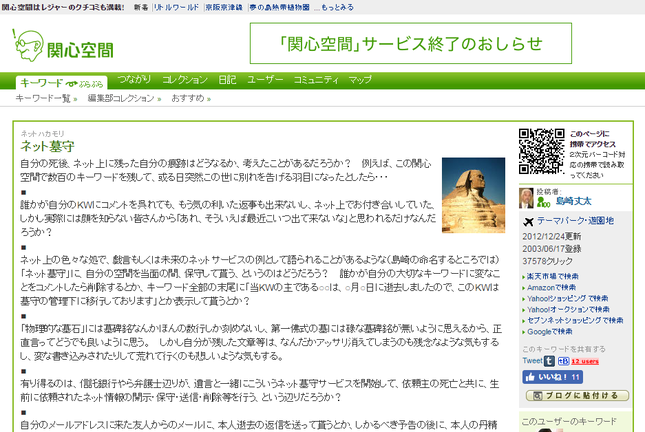Share via the Tumblr icon
The image size is (645, 432).
[549, 361]
